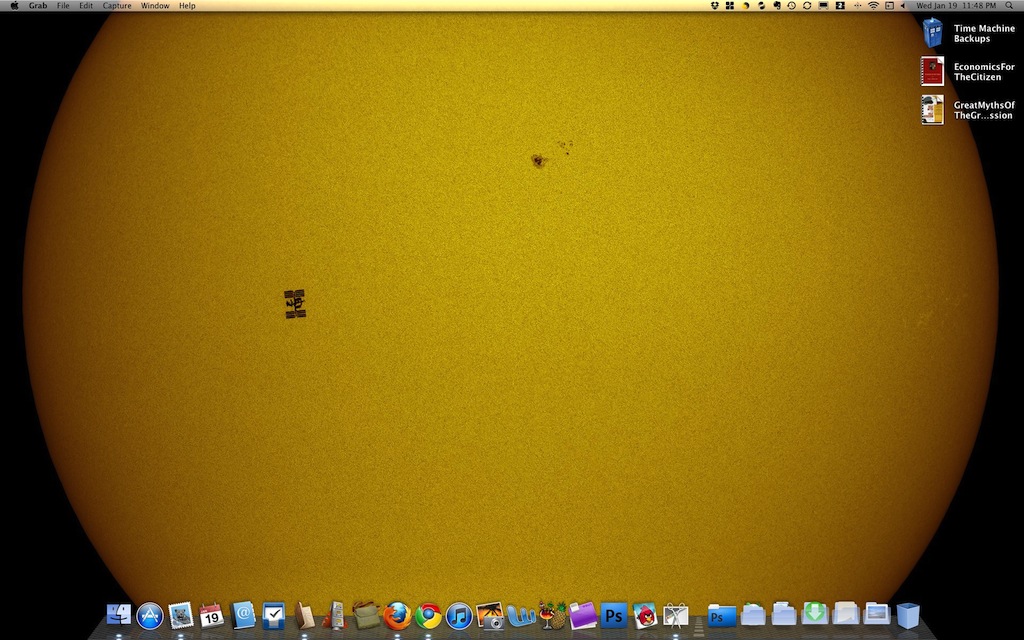Click the "Time Machine Backups" label text
1024x640 pixels.
coord(984,33)
